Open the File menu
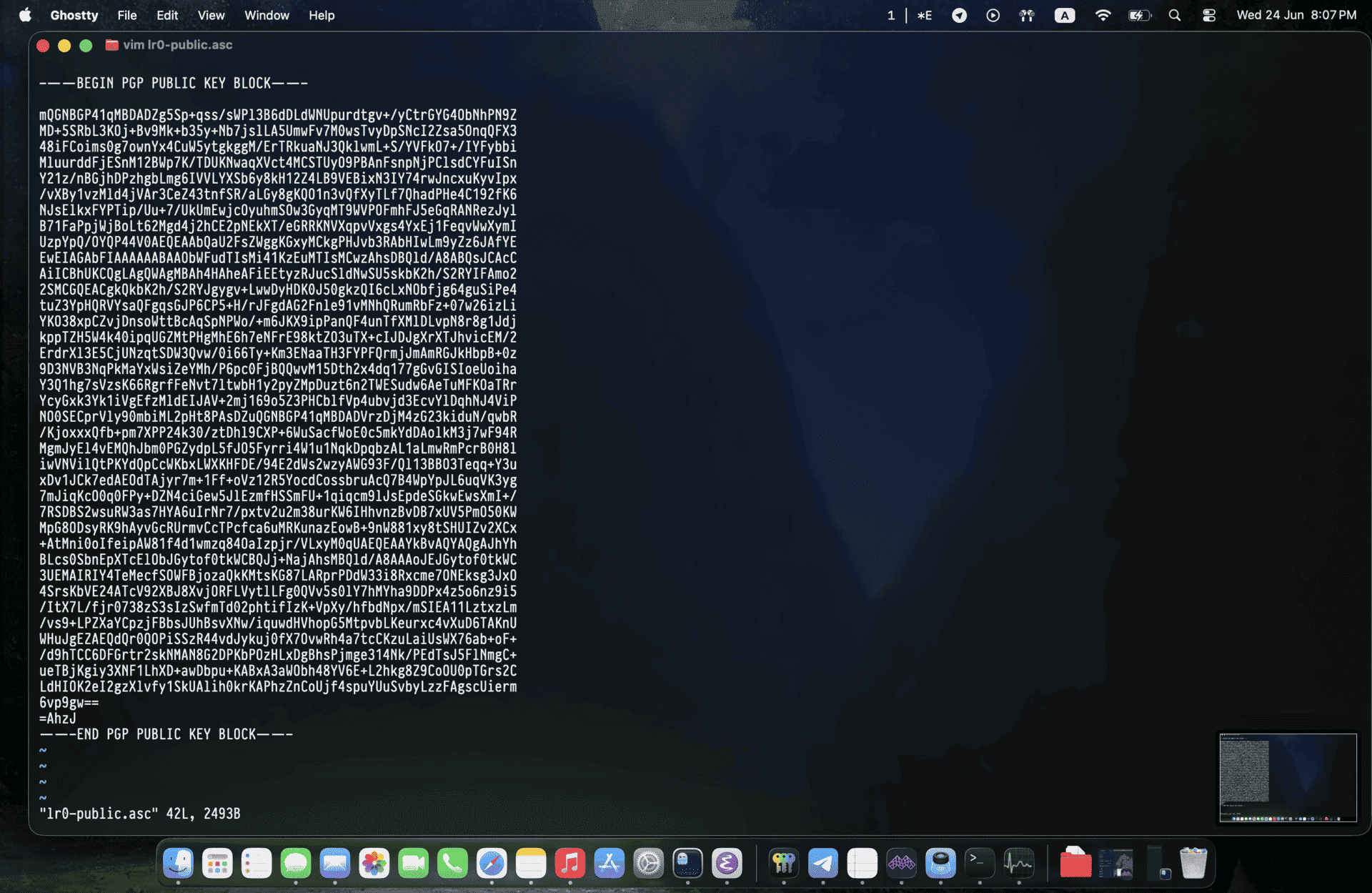The height and width of the screenshot is (893, 1372). pos(126,15)
